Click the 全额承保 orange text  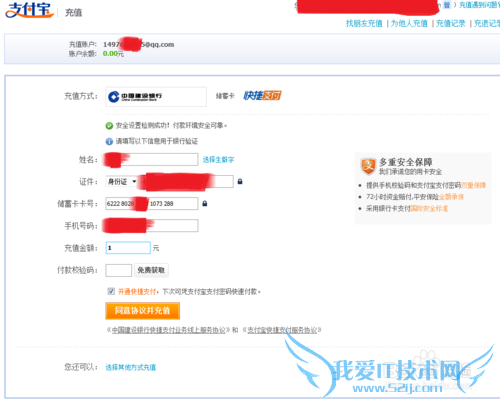click(x=451, y=197)
